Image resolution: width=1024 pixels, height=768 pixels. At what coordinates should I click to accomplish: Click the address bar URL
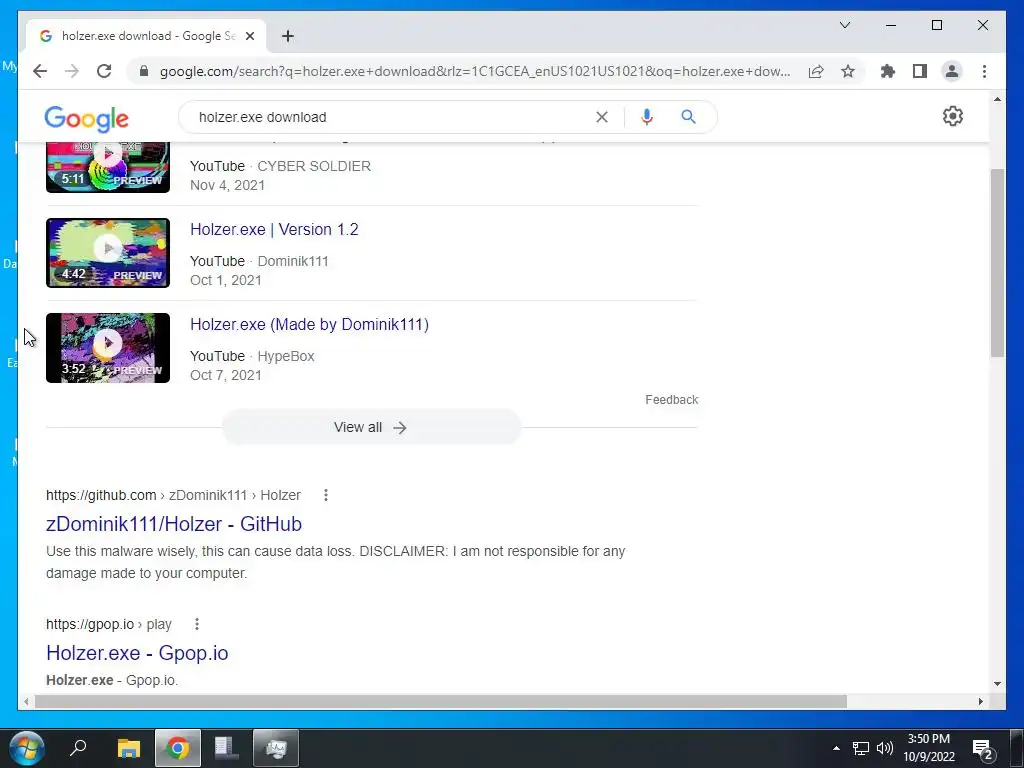point(475,71)
